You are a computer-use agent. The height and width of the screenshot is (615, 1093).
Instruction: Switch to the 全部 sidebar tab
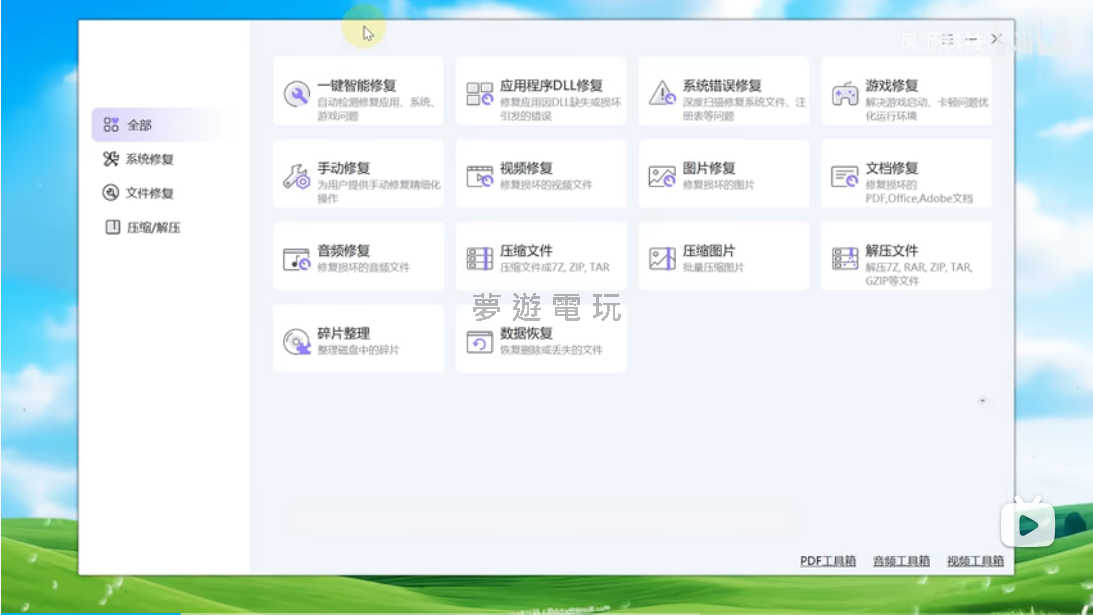[x=139, y=125]
